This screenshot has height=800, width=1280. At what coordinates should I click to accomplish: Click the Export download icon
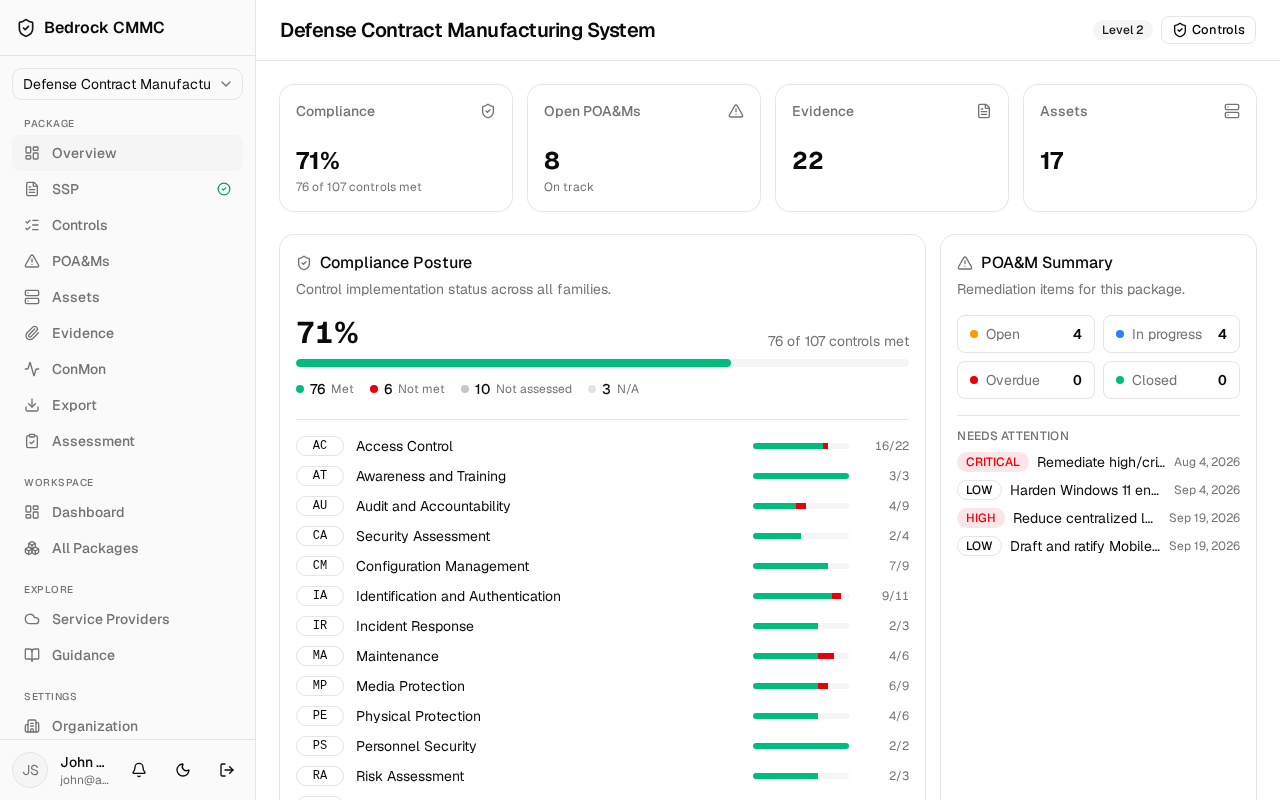tap(32, 405)
